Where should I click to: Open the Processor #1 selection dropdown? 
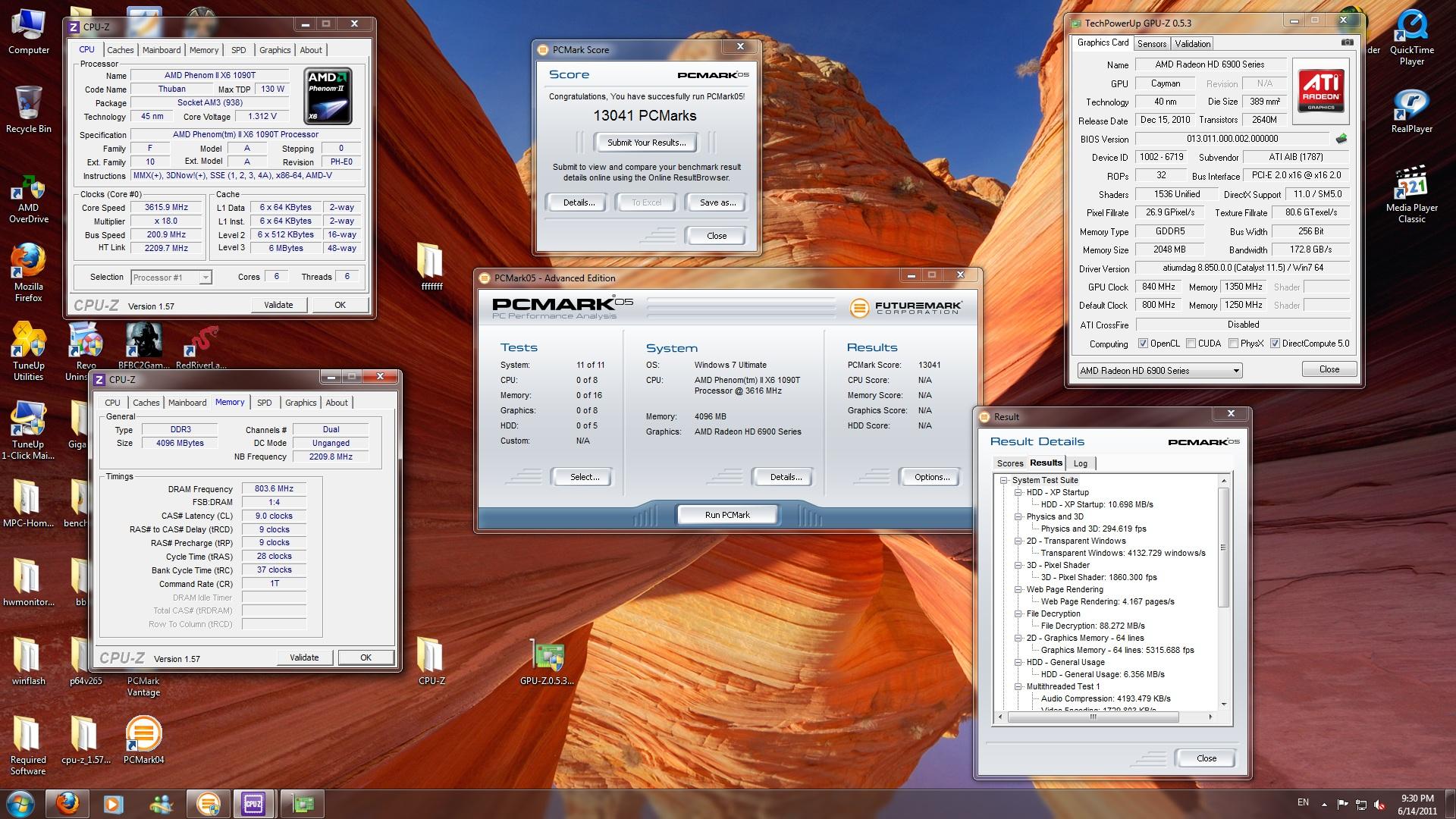171,278
